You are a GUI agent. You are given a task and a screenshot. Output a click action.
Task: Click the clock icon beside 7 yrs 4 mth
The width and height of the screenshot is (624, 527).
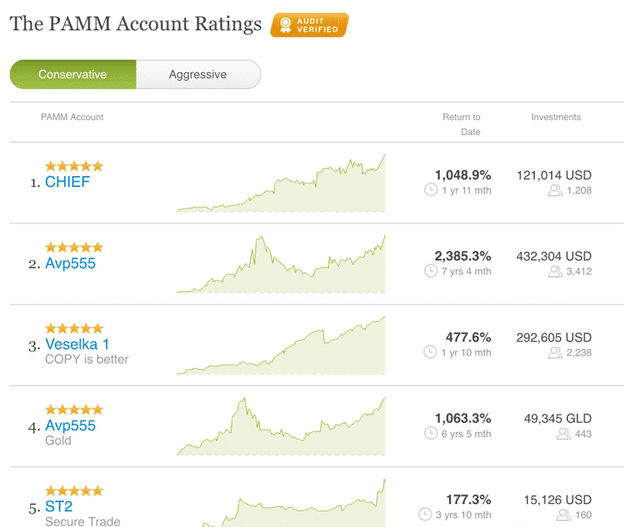431,271
